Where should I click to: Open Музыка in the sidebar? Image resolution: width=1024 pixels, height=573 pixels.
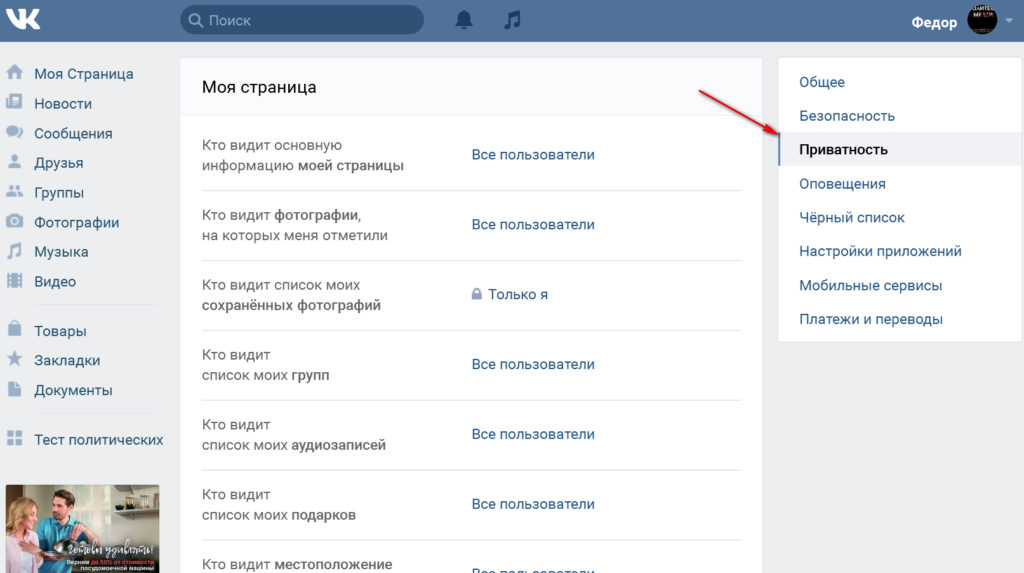[x=61, y=252]
